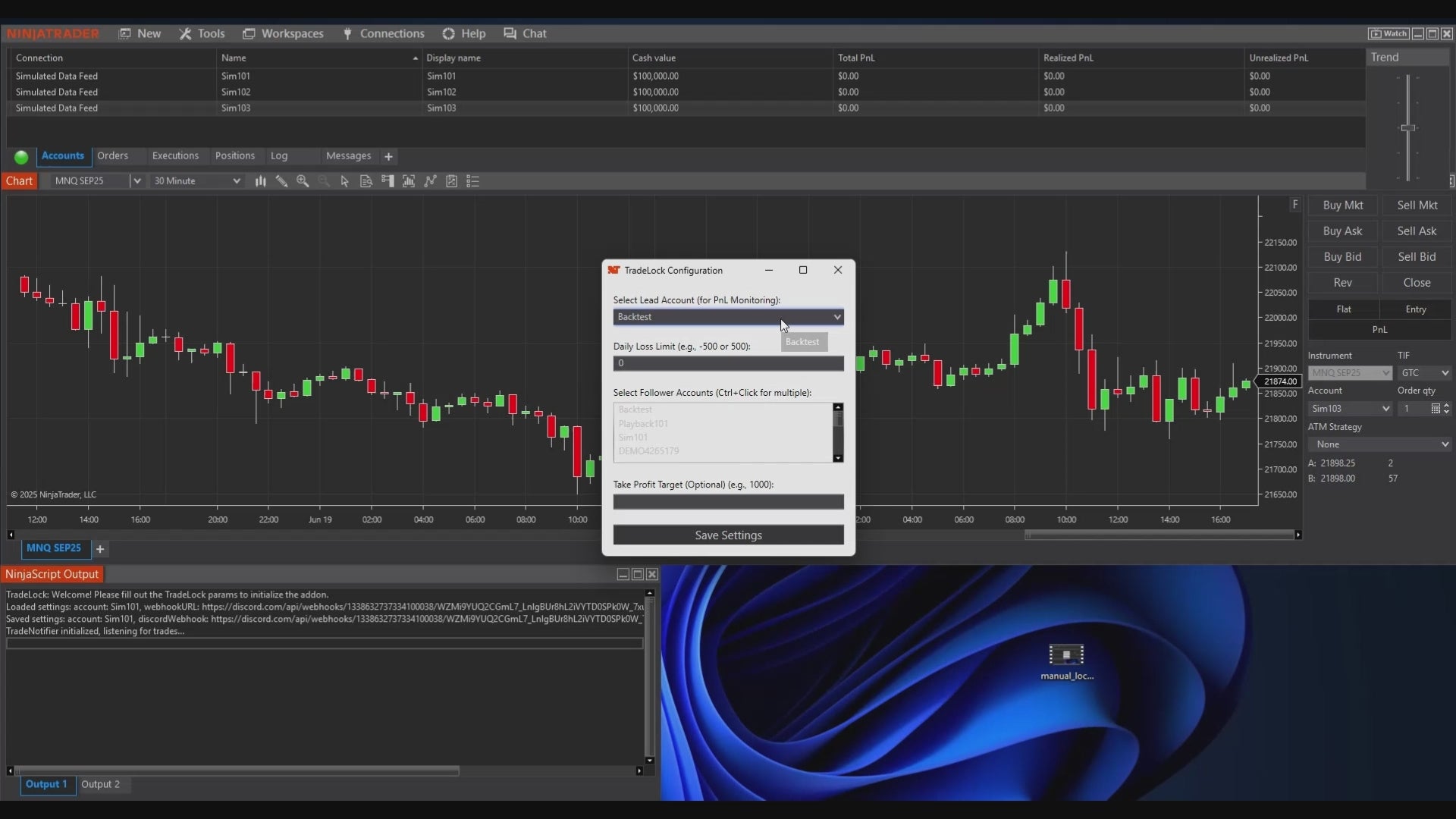Click the green connection status indicator
1456x819 pixels.
(21, 157)
